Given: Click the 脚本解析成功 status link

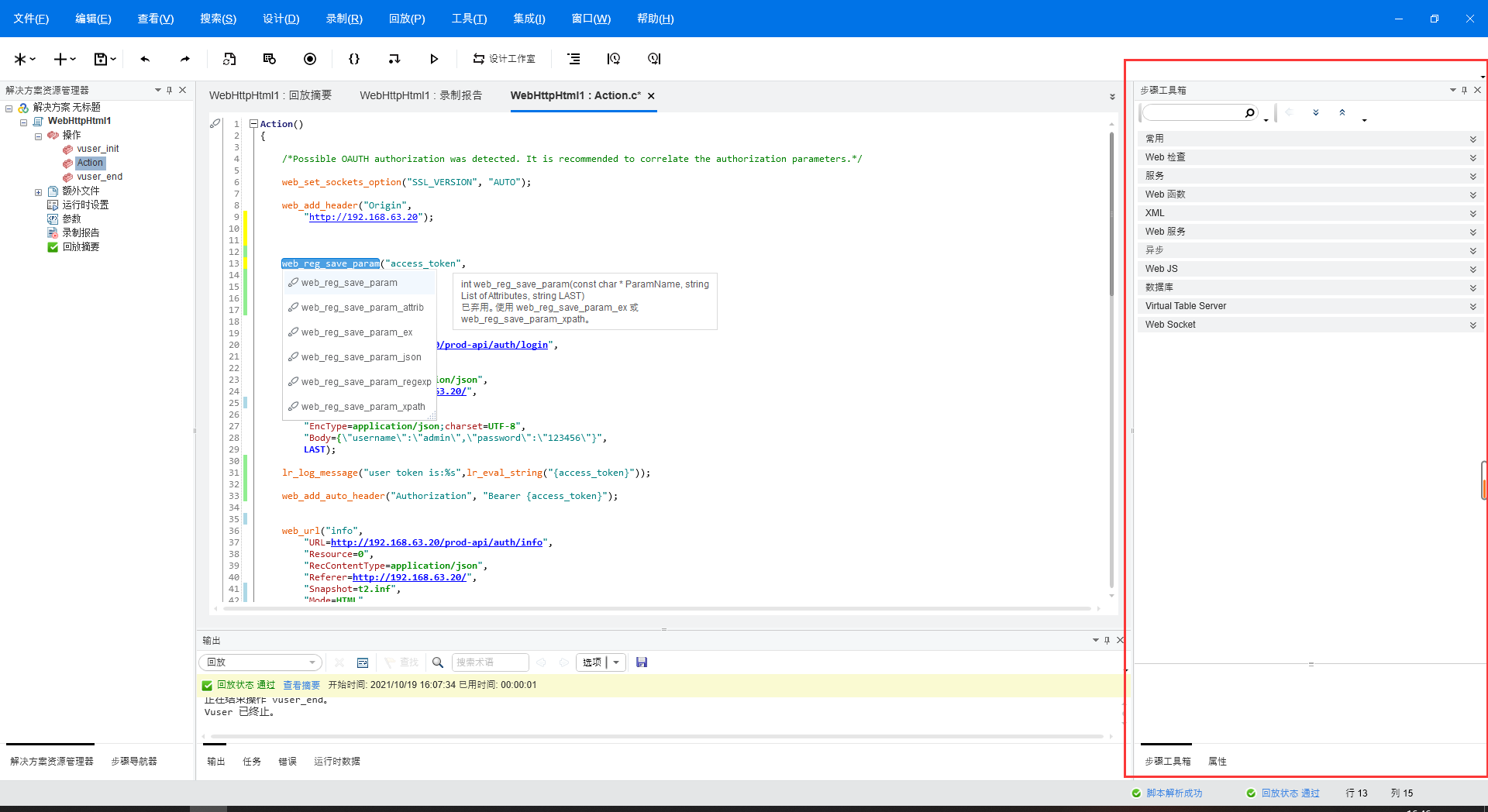Looking at the screenshot, I should [1176, 793].
